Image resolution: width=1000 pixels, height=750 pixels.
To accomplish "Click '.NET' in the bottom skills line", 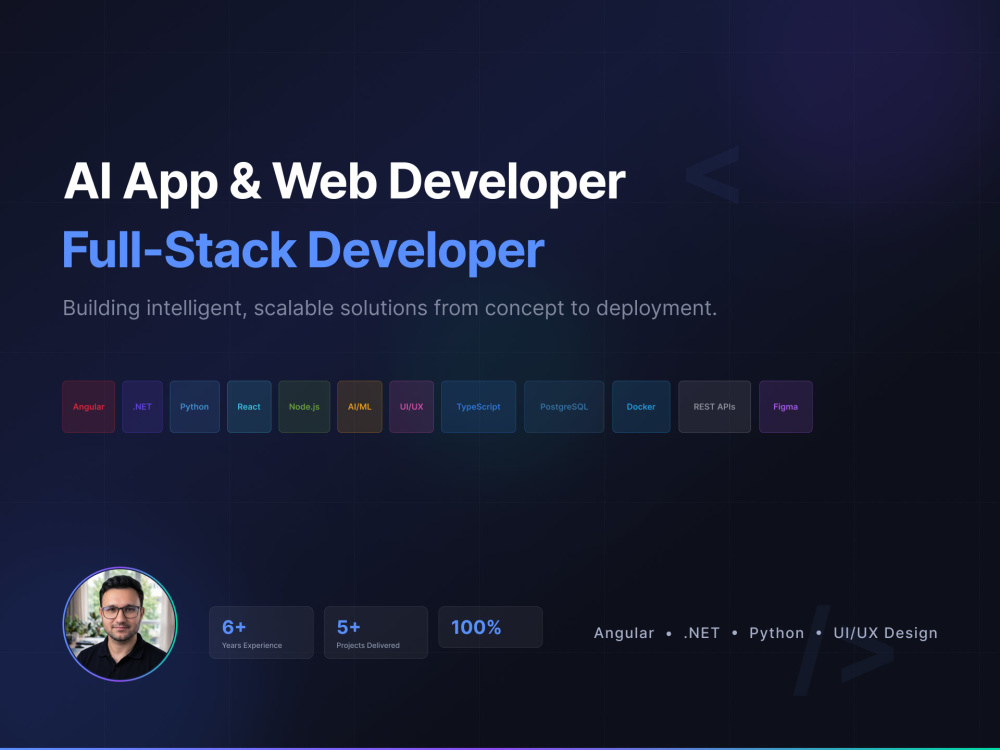I will (x=702, y=633).
